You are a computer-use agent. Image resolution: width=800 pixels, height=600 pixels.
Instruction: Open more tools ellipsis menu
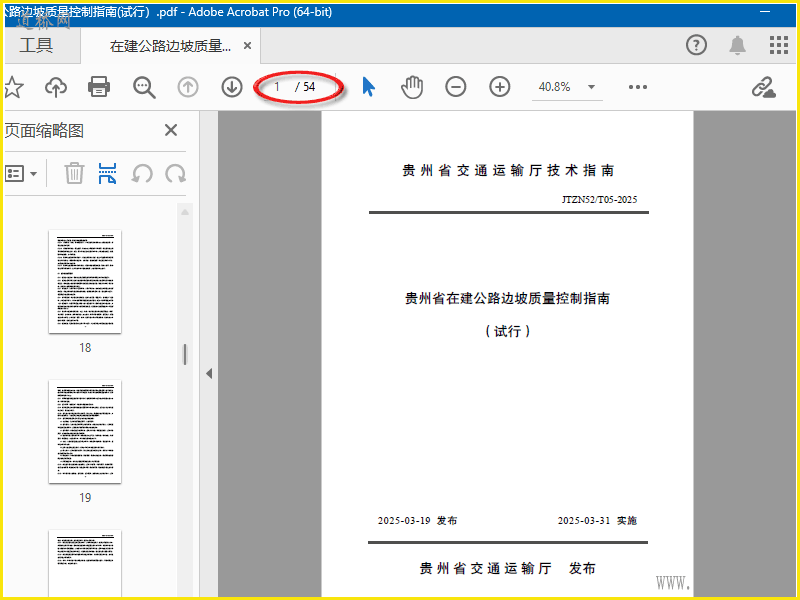[x=638, y=87]
